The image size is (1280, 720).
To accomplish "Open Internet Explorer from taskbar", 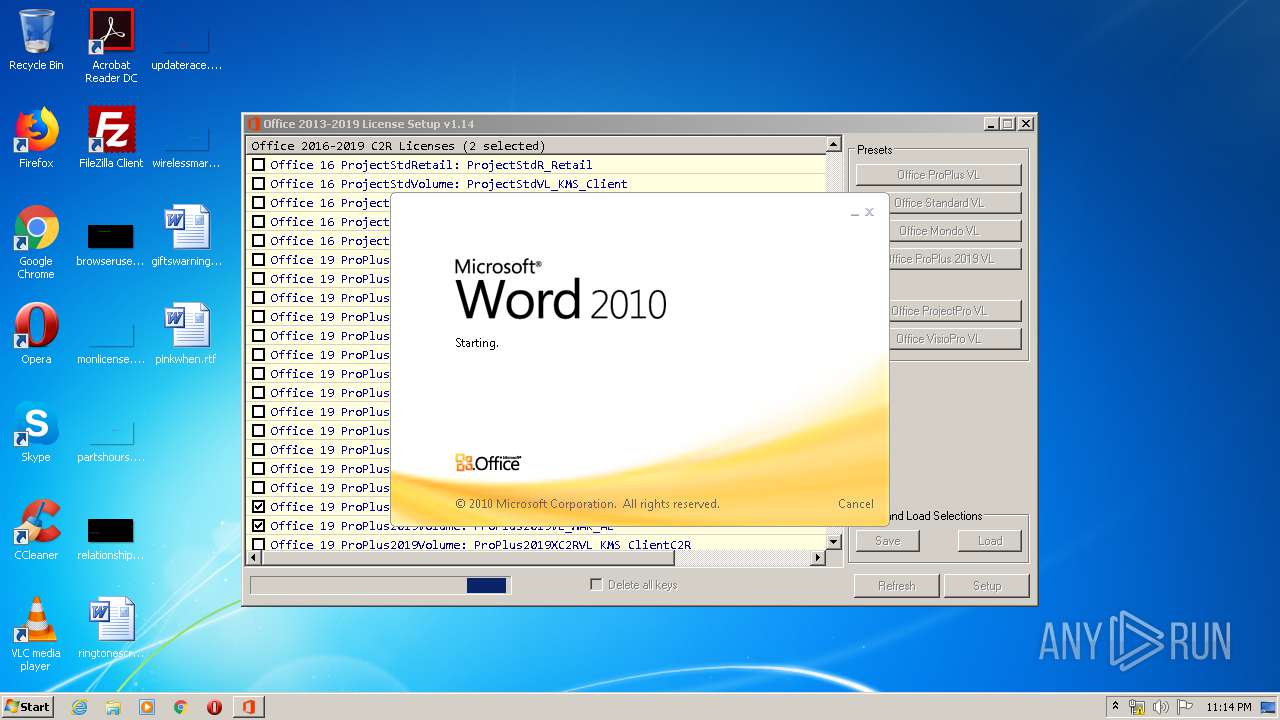I will [x=79, y=707].
